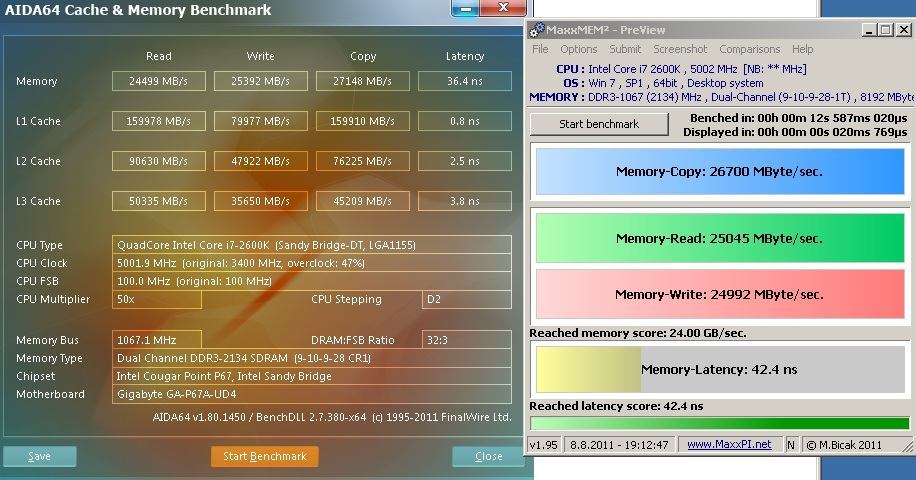The image size is (916, 480).
Task: Select L3 Cache Write value 35650 MB/s
Action: pos(261,201)
